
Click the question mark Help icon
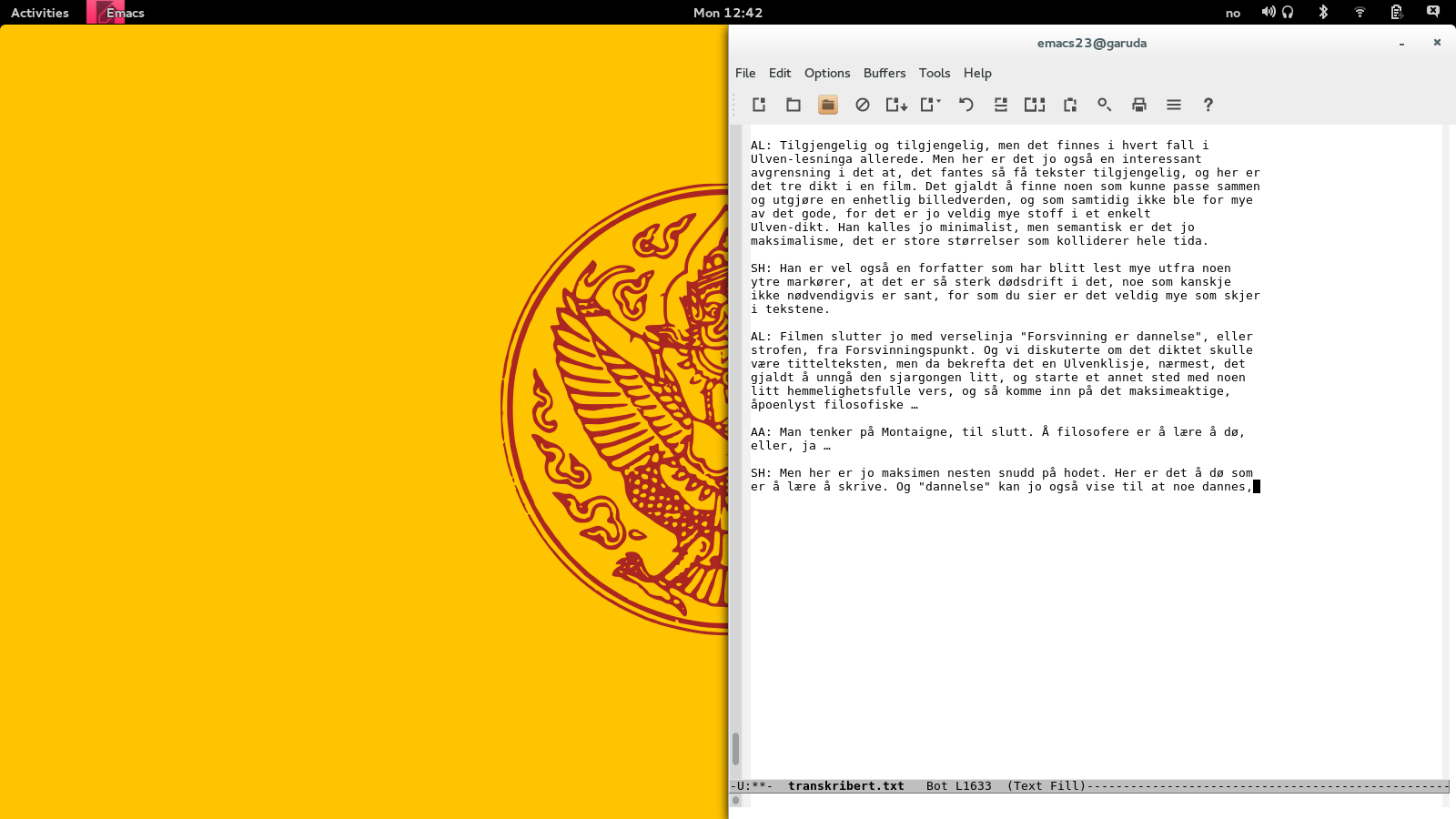(x=1208, y=105)
